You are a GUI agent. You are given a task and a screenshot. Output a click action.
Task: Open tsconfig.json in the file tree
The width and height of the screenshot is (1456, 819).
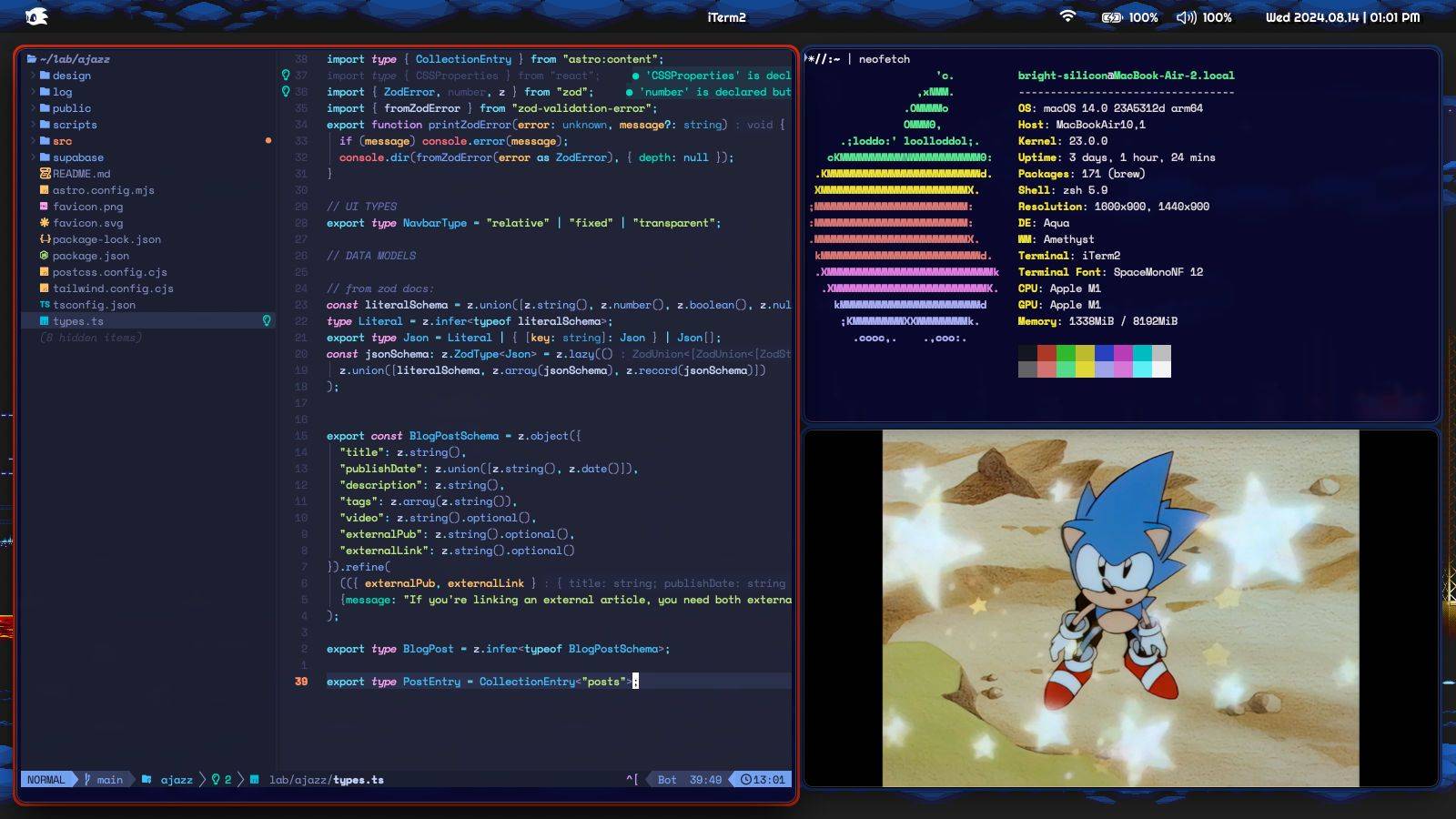pos(94,305)
